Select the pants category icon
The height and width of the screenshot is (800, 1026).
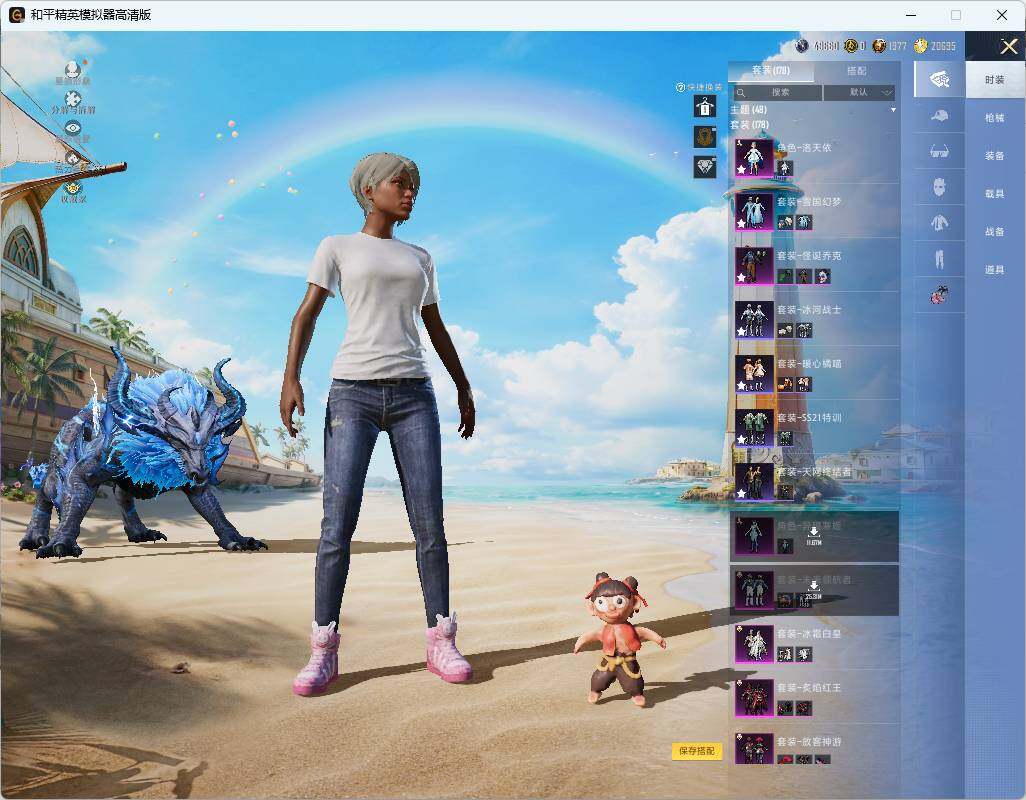coord(939,259)
